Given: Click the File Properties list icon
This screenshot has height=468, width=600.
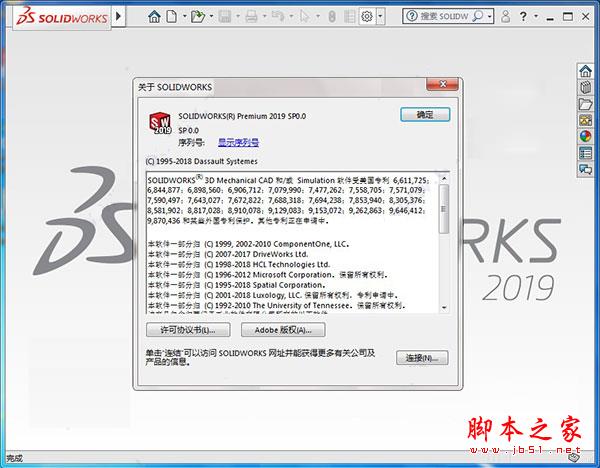Looking at the screenshot, I should [349, 16].
